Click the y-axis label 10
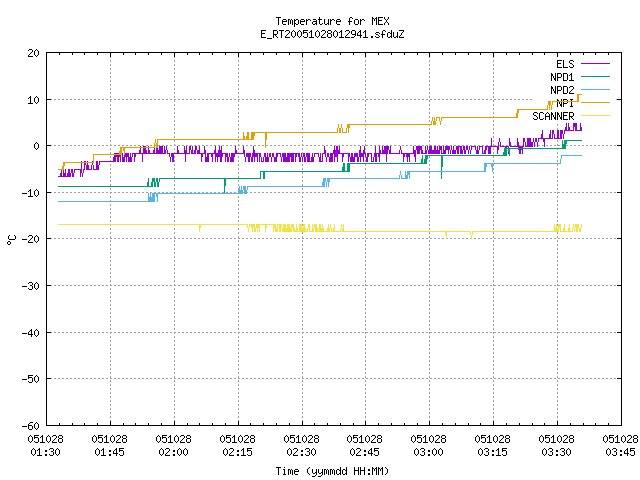 [33, 100]
